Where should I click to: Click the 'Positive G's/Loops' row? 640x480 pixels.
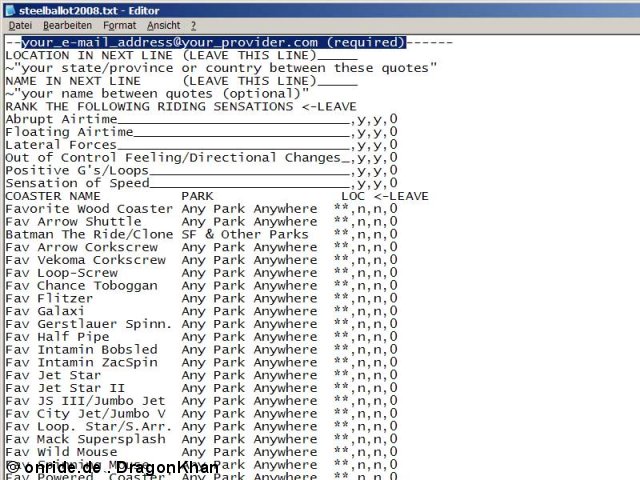point(201,170)
